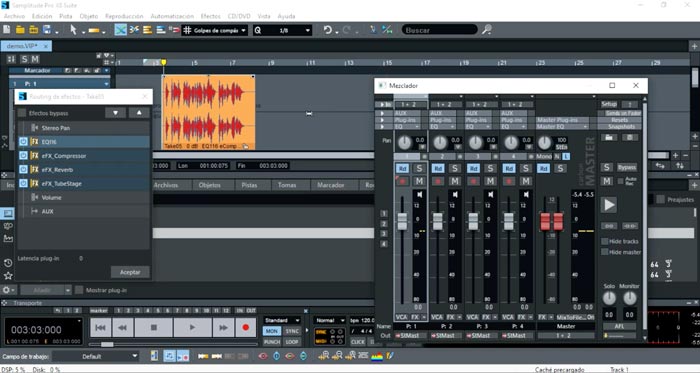The height and width of the screenshot is (373, 700).
Task: Click the gear settings icon above Transporte
Action: click(6, 290)
